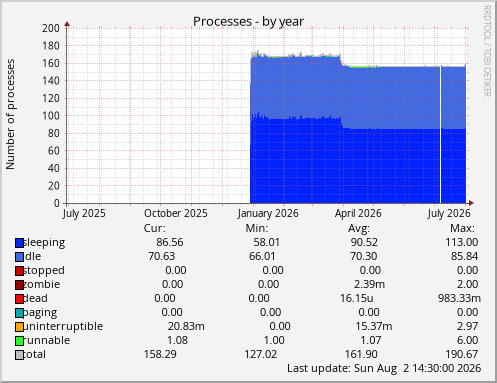
Task: Click the 100 y-axis tick label
Action: click(51, 116)
